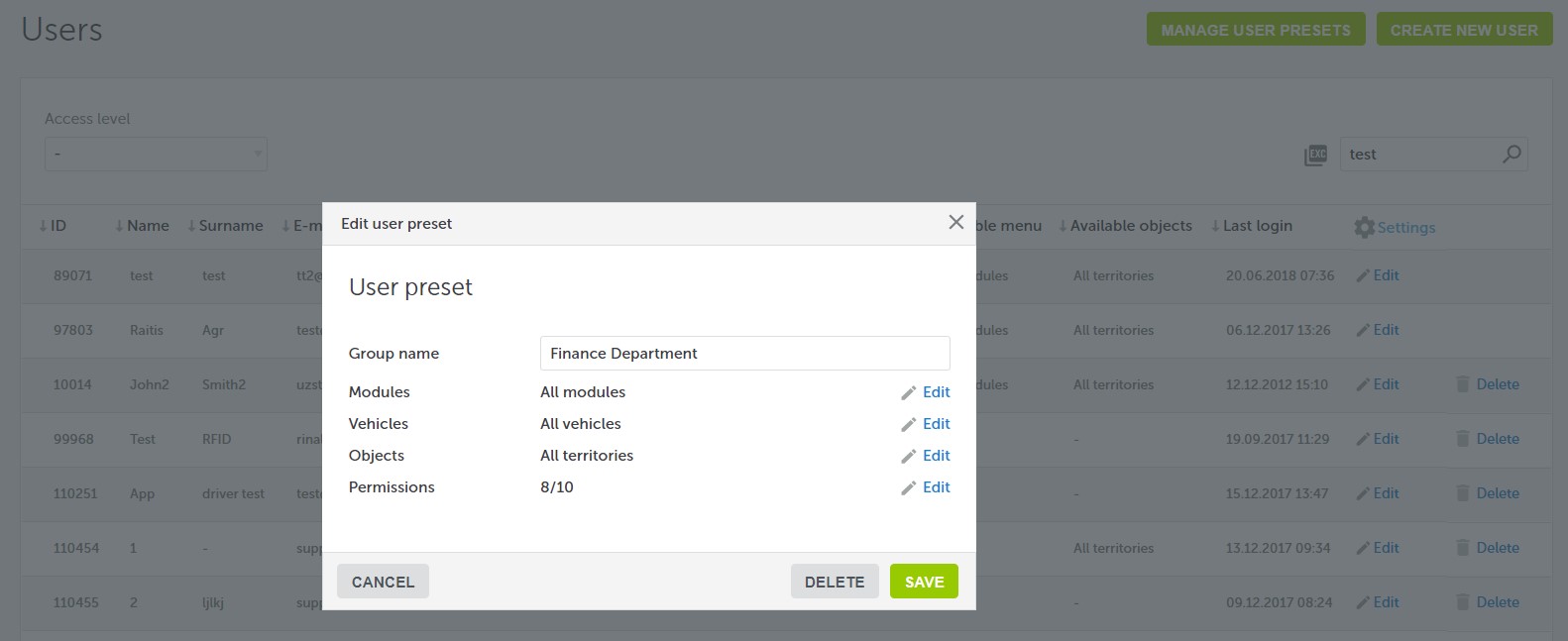Click the Group name input field
The height and width of the screenshot is (641, 1568).
[x=744, y=353]
